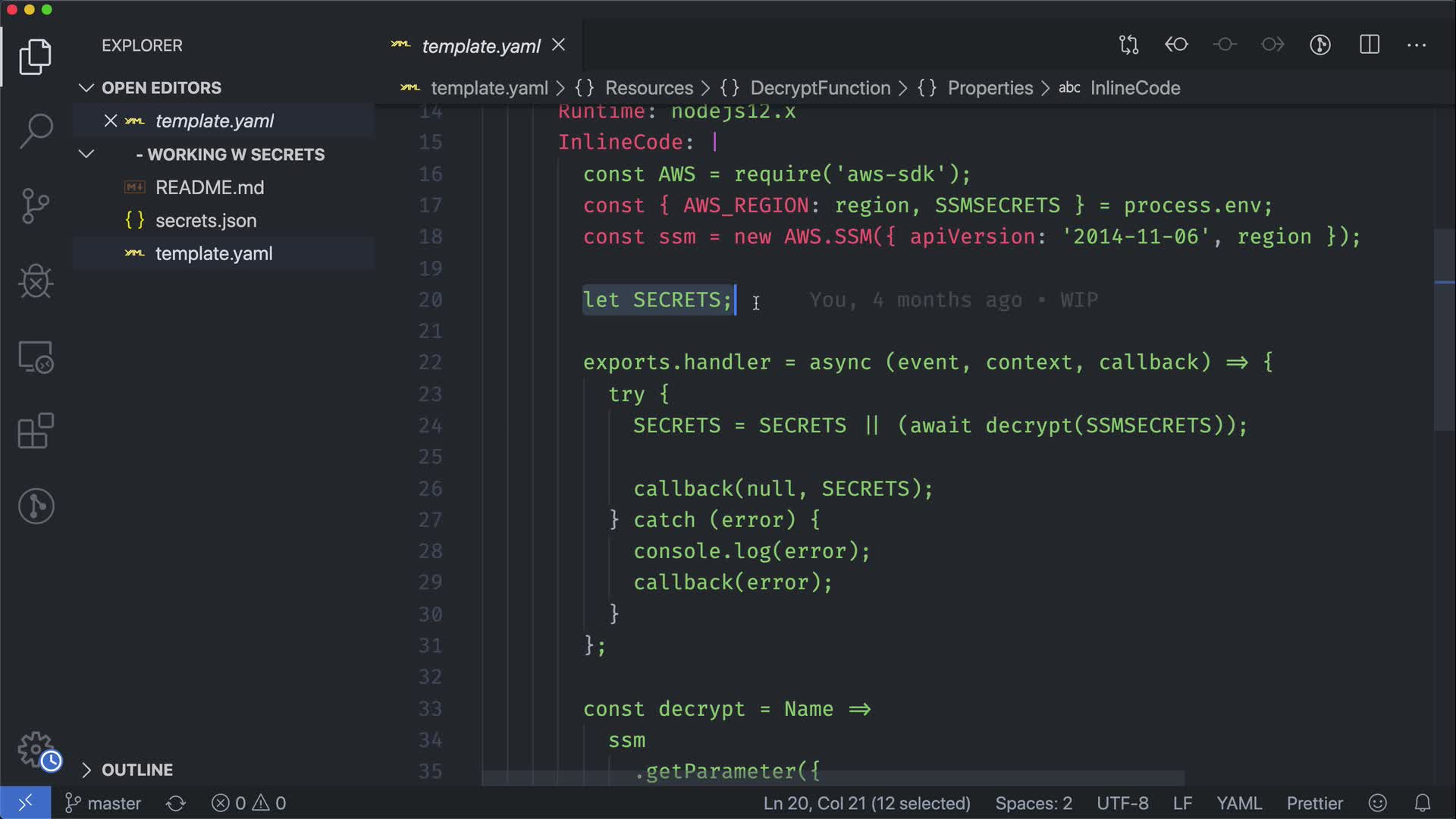
Task: Open secrets.json in the file tree
Action: click(206, 221)
